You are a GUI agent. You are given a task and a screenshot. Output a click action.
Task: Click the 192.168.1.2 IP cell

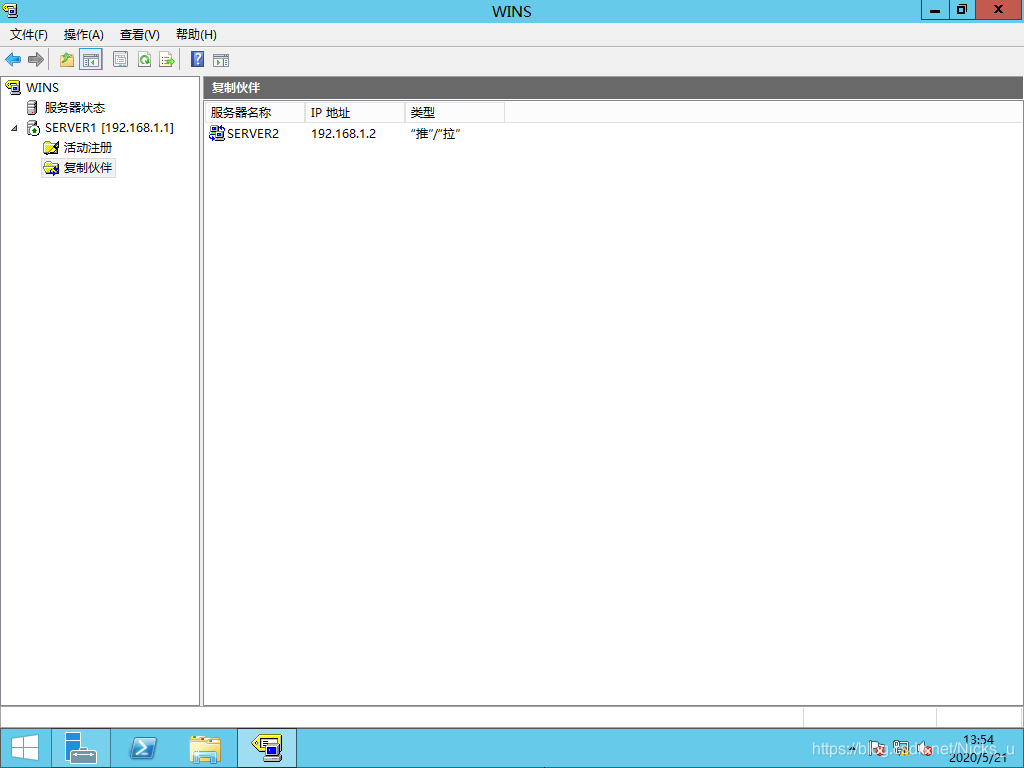point(344,134)
